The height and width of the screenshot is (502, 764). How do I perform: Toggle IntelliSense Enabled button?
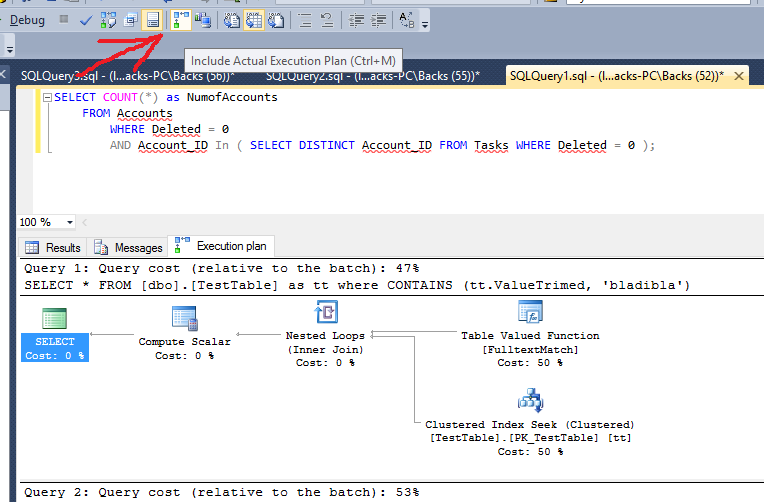[x=153, y=20]
